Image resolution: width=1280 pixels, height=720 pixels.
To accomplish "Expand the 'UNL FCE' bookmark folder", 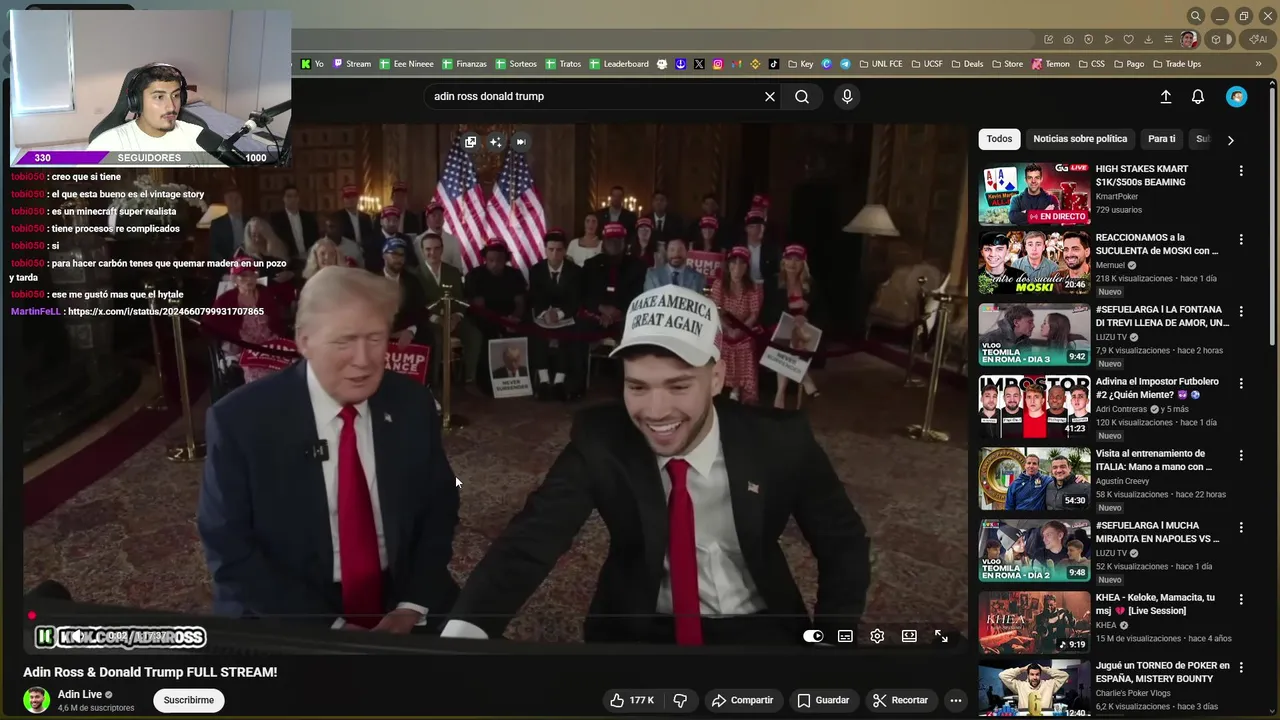I will coord(880,64).
